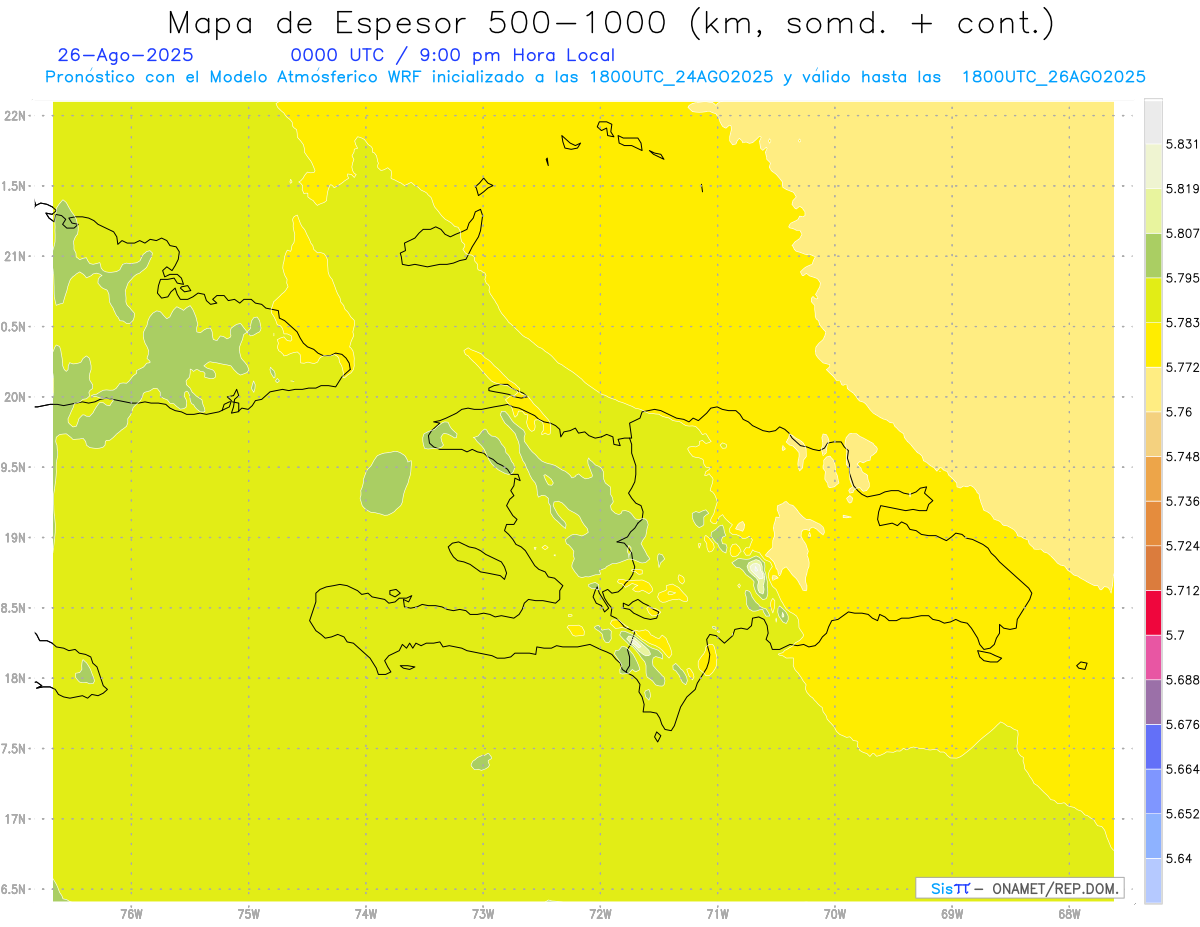Select the '72W' longitude label
The width and height of the screenshot is (1200, 927).
coord(600,913)
